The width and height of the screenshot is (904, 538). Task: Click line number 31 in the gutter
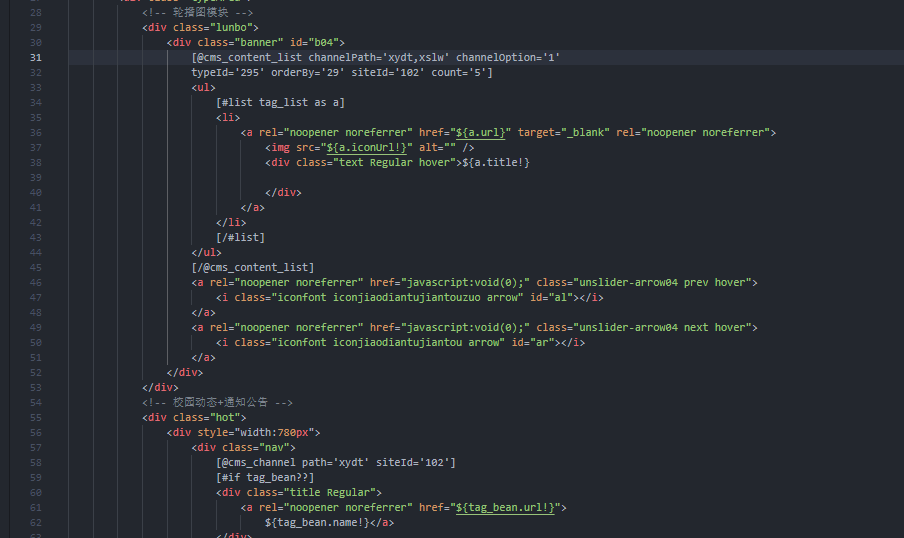pyautogui.click(x=36, y=58)
